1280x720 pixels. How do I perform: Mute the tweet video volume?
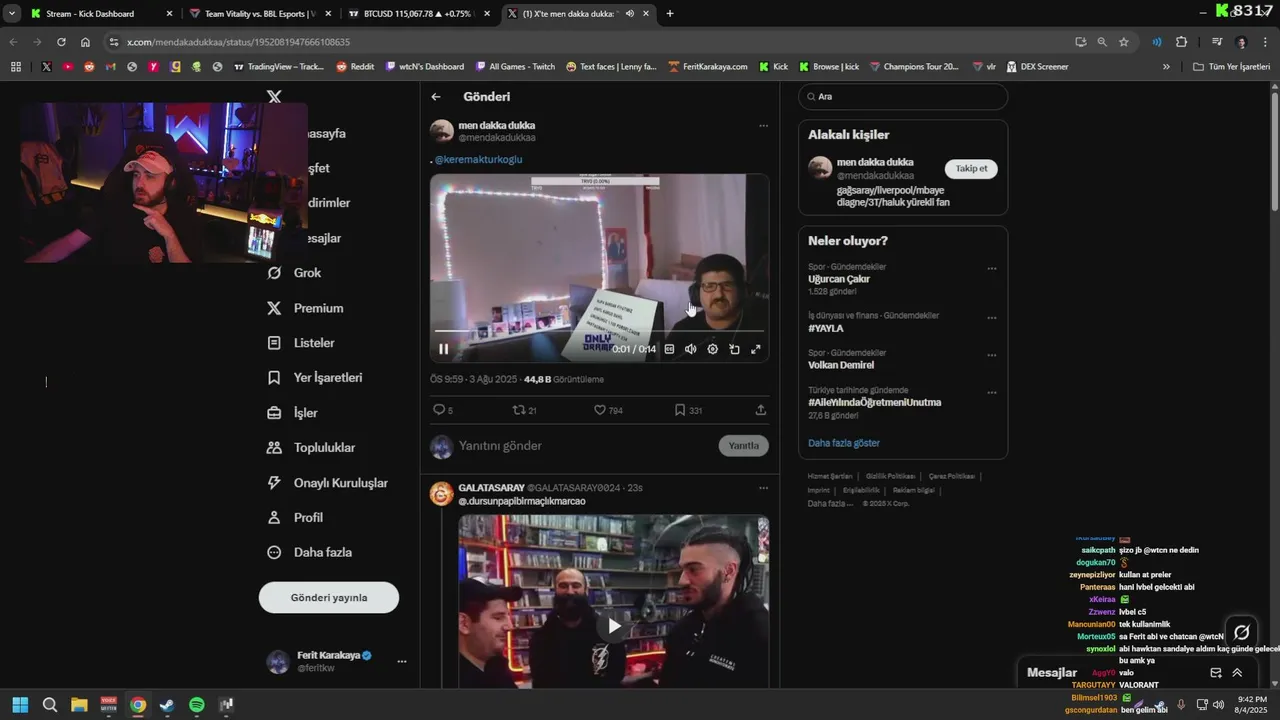690,349
